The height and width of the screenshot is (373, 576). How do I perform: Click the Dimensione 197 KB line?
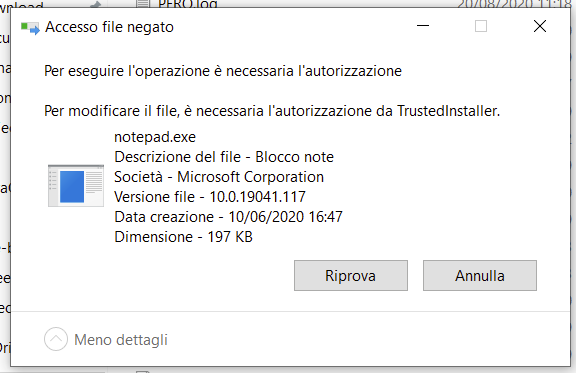pyautogui.click(x=183, y=237)
